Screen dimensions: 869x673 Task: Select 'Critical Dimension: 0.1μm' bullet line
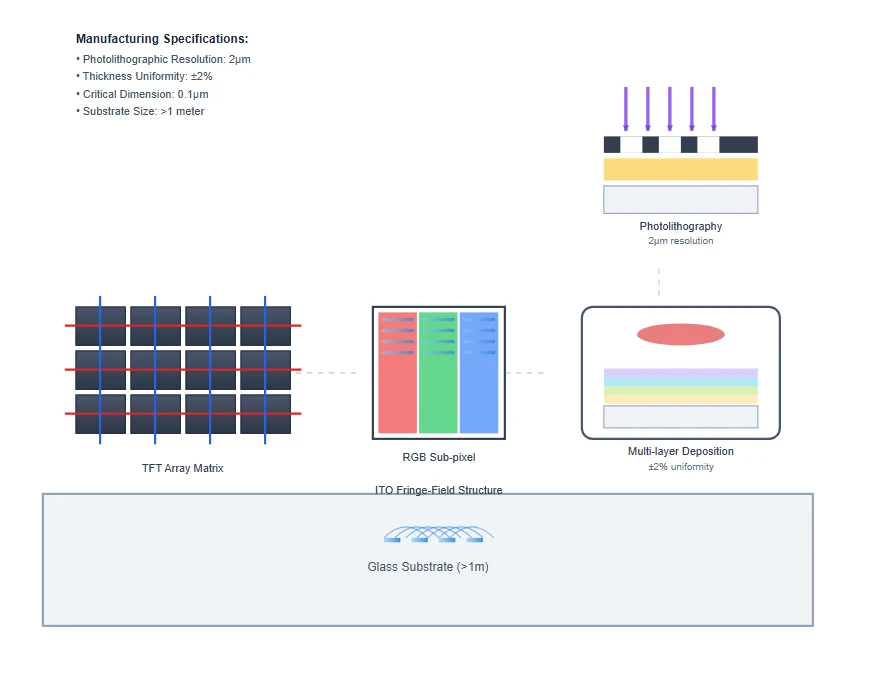pos(142,94)
